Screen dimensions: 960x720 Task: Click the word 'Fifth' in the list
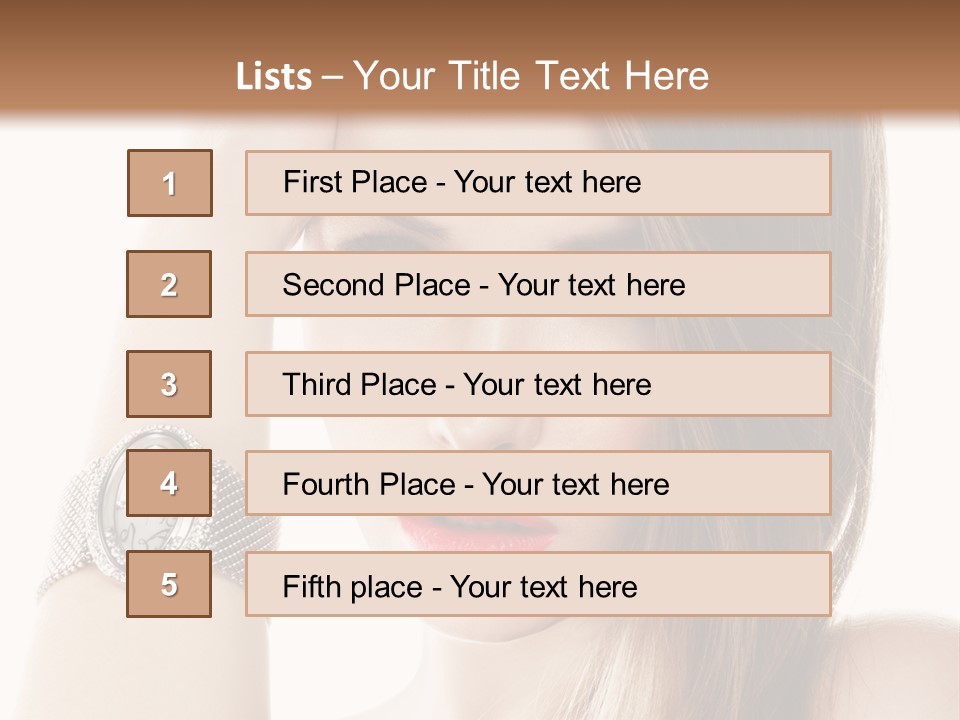click(x=312, y=586)
